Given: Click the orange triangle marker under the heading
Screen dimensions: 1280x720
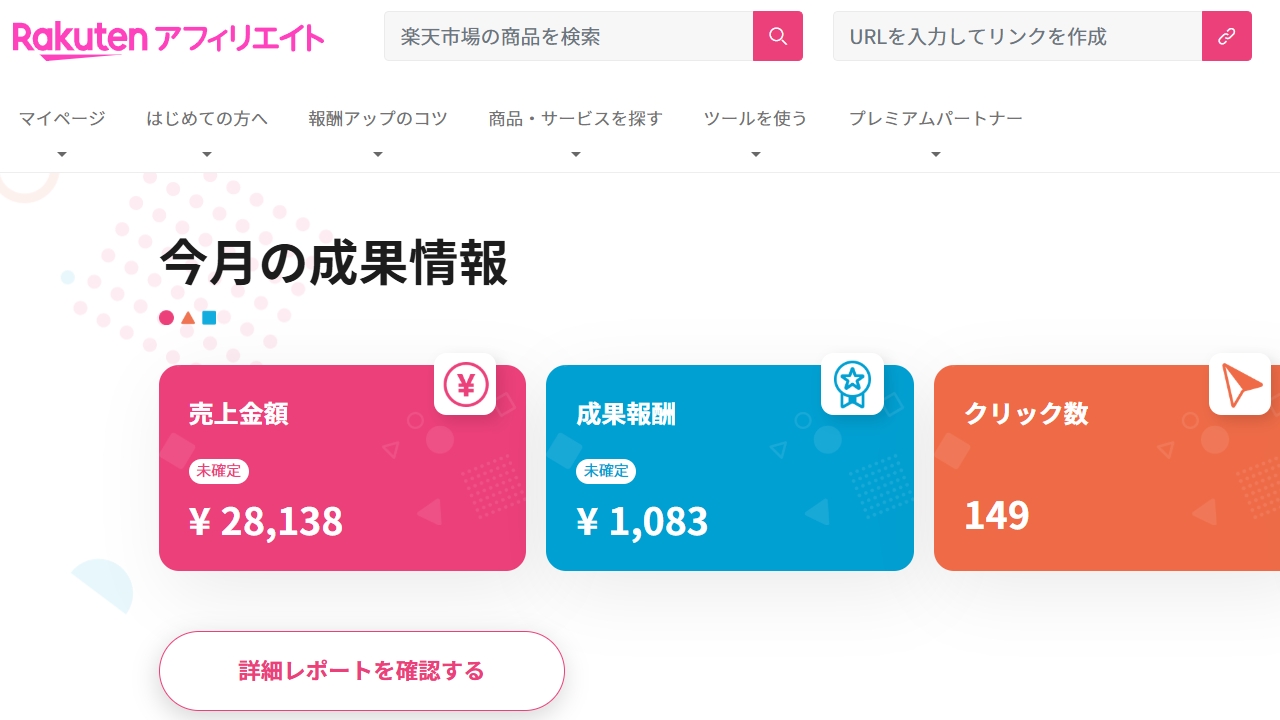Looking at the screenshot, I should tap(187, 317).
